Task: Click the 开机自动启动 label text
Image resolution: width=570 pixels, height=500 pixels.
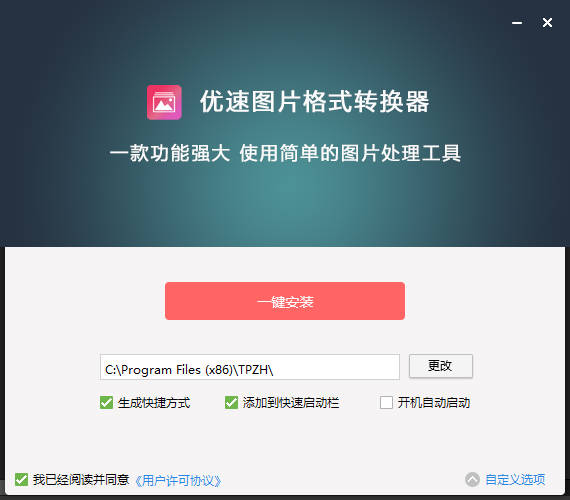Action: pyautogui.click(x=433, y=403)
